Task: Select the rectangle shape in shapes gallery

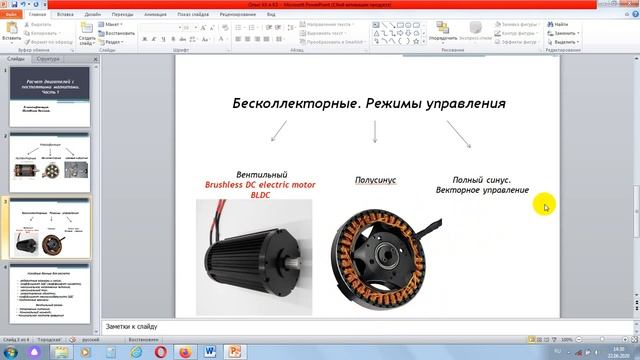Action: 400,25
